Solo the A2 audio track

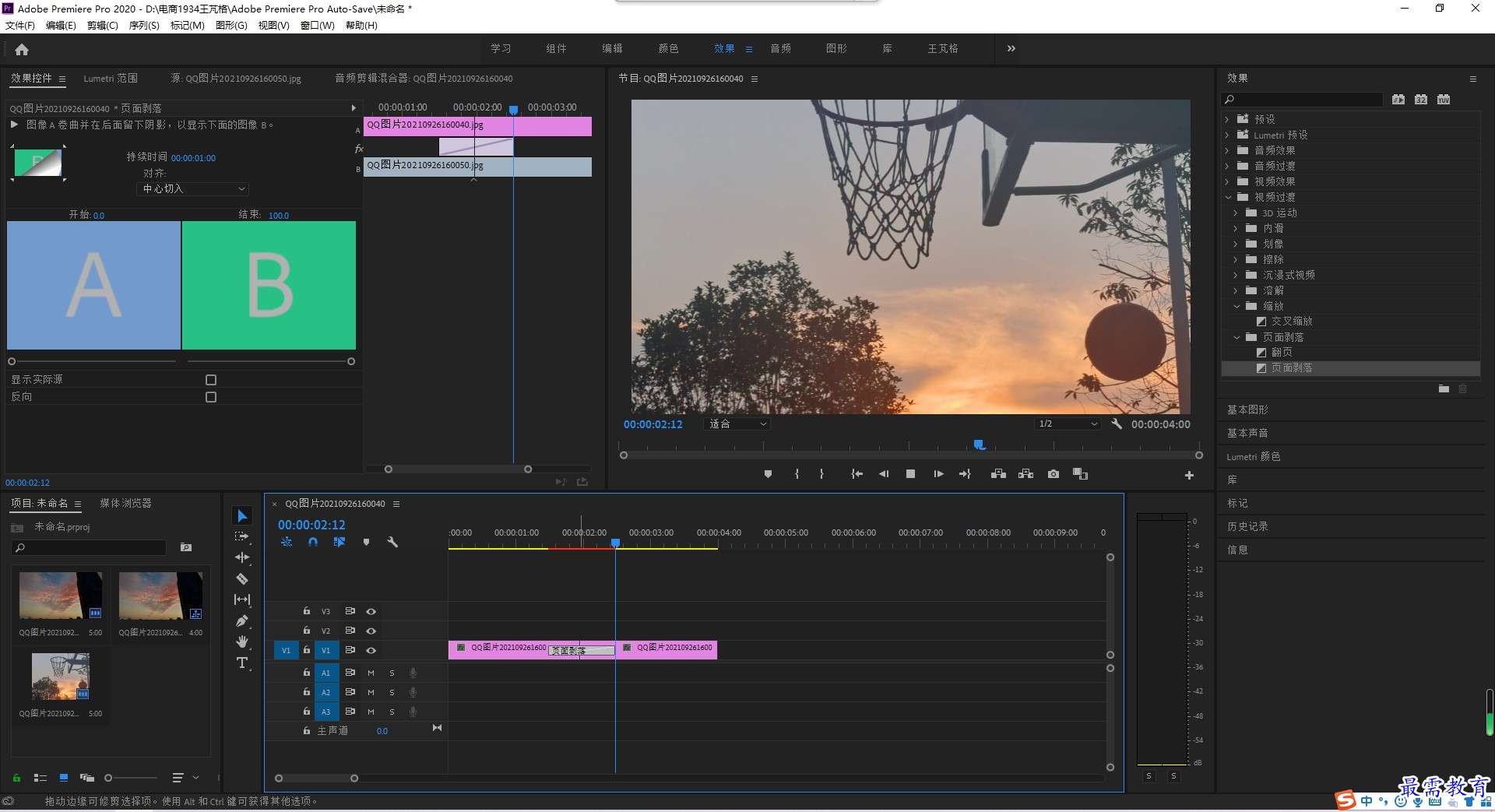[x=392, y=692]
